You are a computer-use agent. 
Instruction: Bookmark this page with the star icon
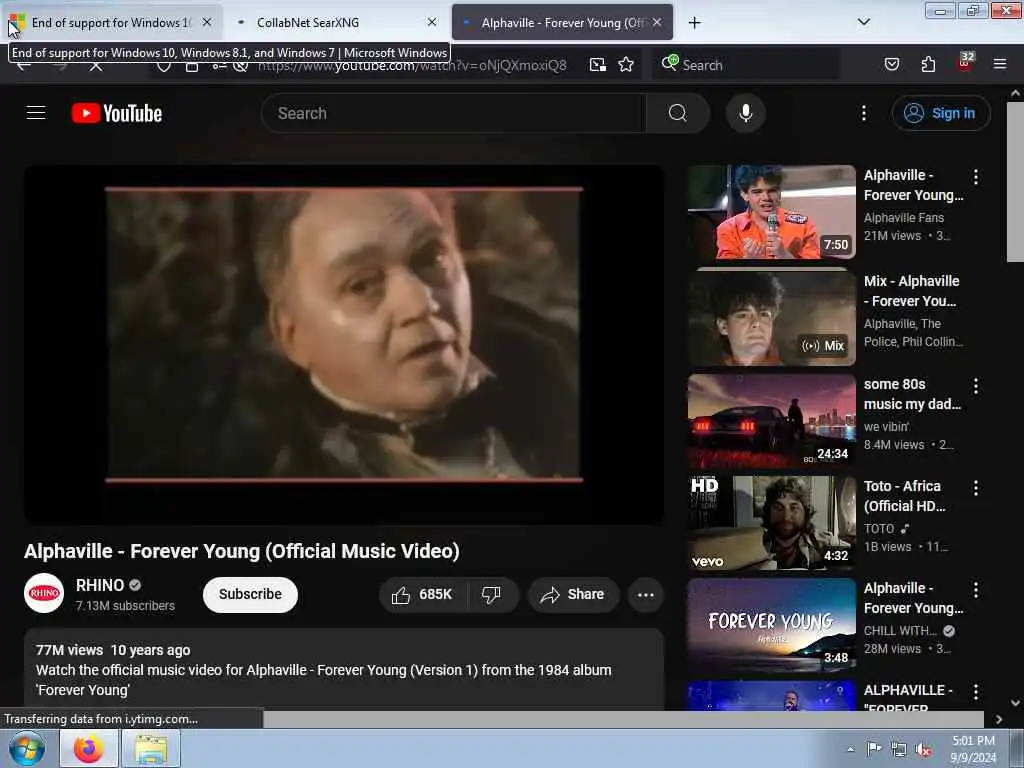[626, 64]
